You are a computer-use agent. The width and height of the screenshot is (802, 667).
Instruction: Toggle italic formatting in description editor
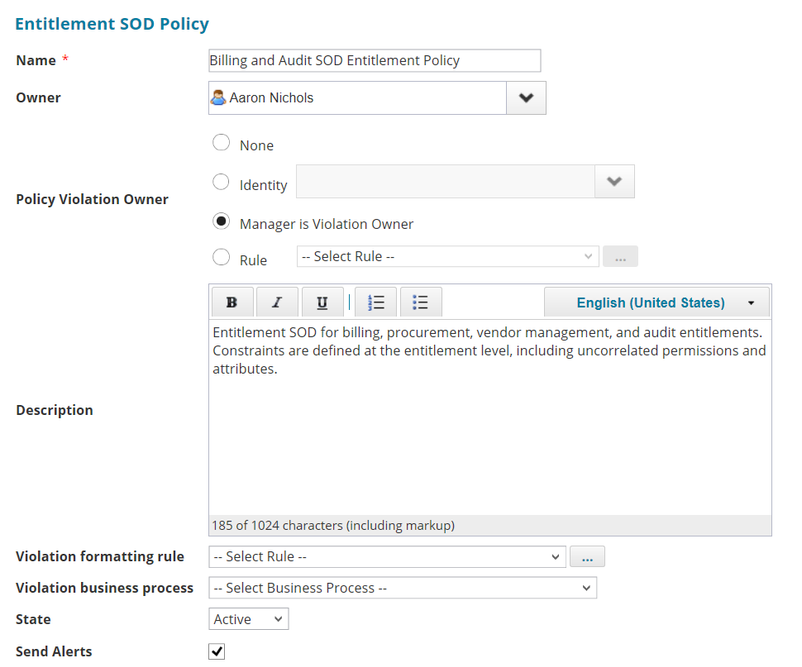coord(277,302)
